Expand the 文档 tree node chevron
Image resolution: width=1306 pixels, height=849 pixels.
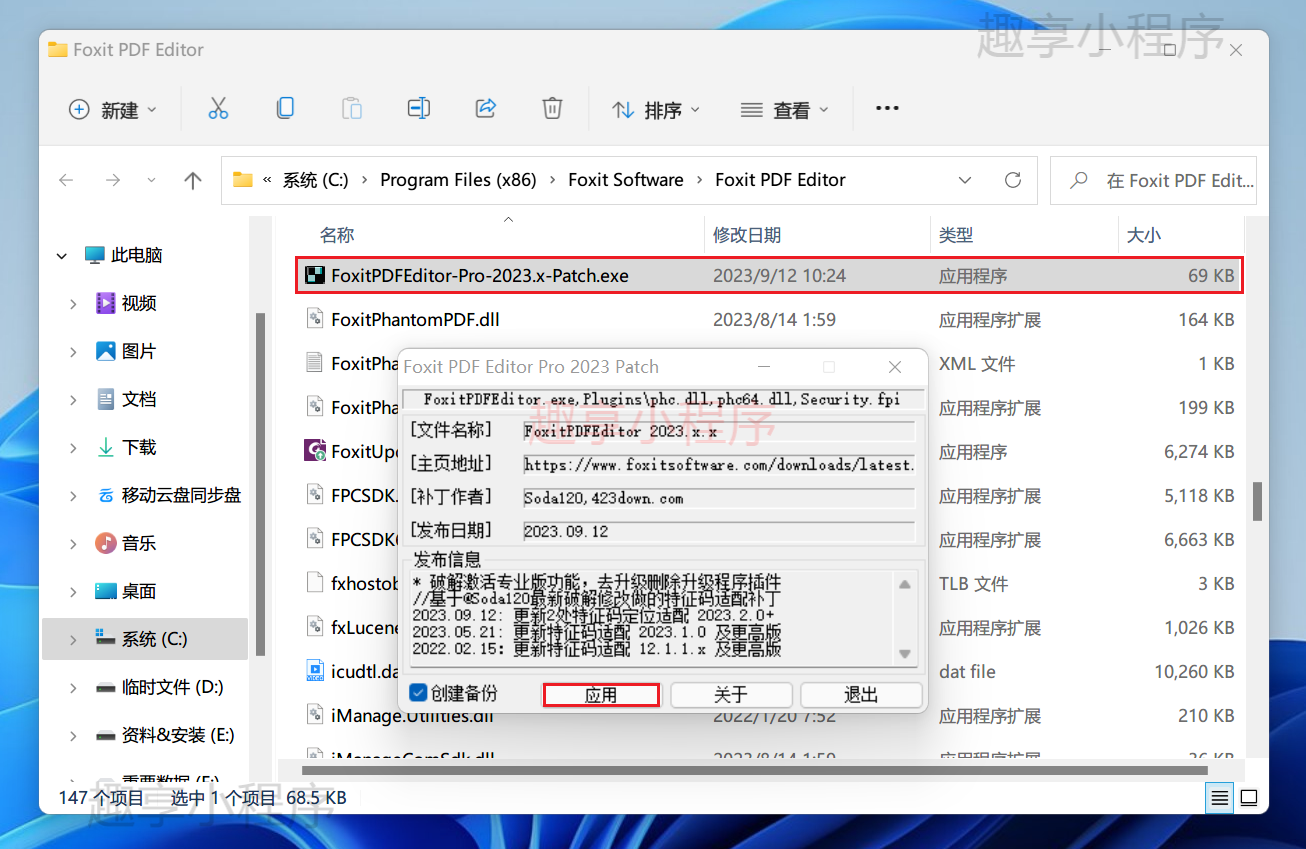[x=73, y=400]
